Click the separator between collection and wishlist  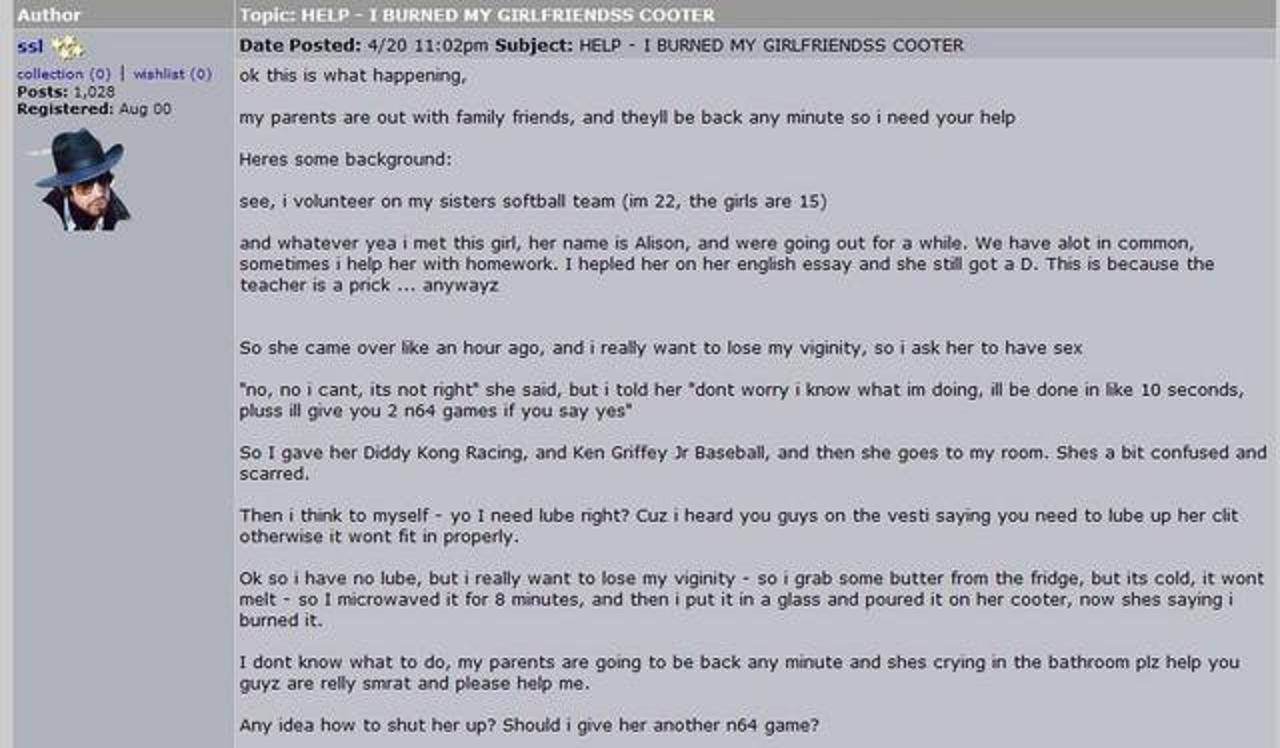[122, 74]
